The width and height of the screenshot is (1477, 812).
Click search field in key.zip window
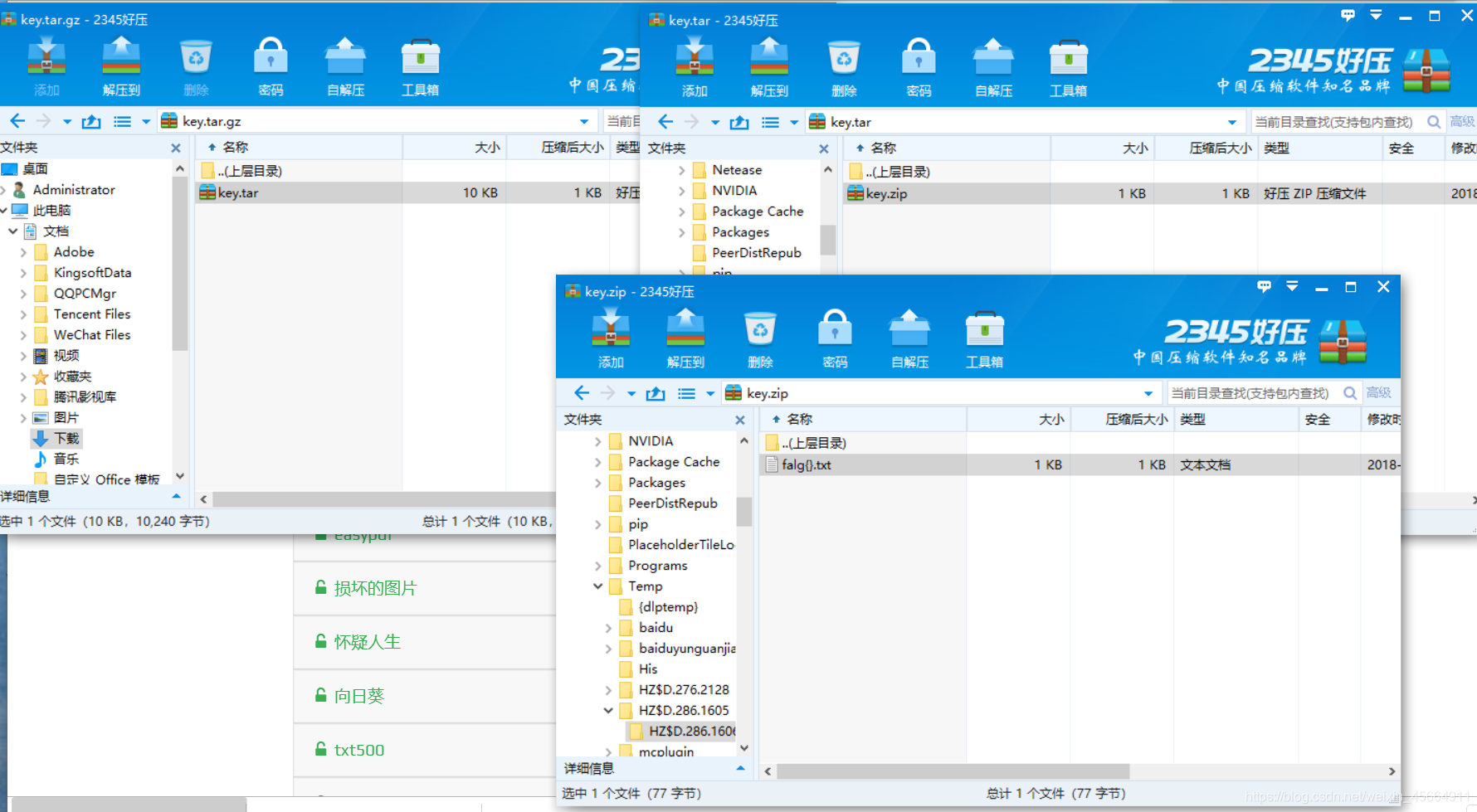[1253, 393]
